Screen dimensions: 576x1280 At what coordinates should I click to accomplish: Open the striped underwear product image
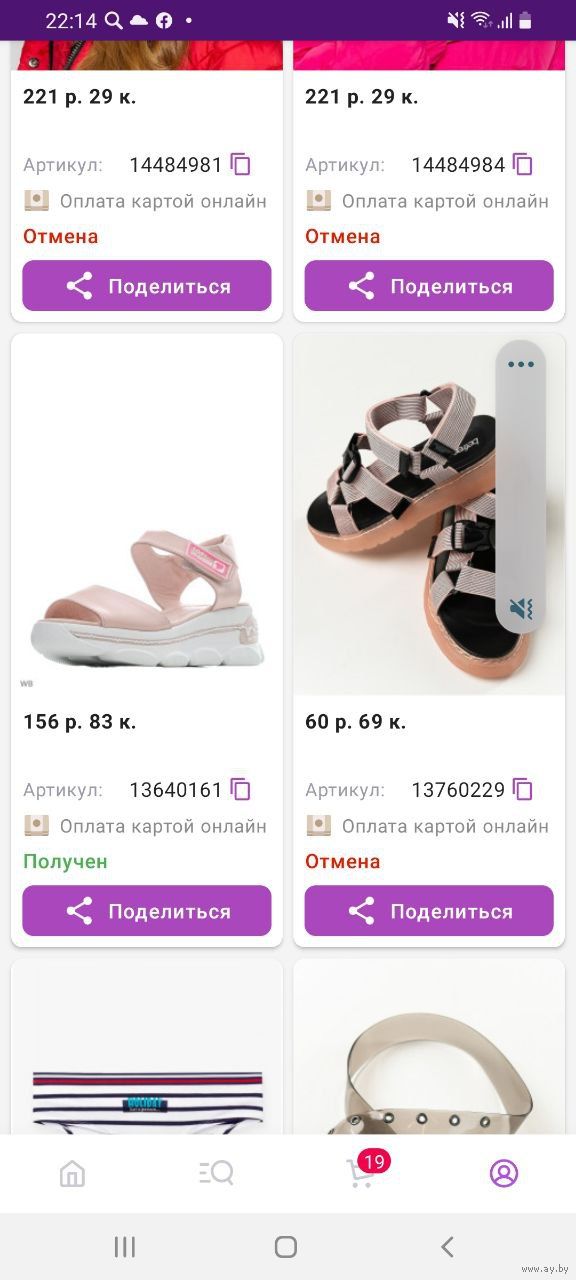click(x=147, y=1047)
